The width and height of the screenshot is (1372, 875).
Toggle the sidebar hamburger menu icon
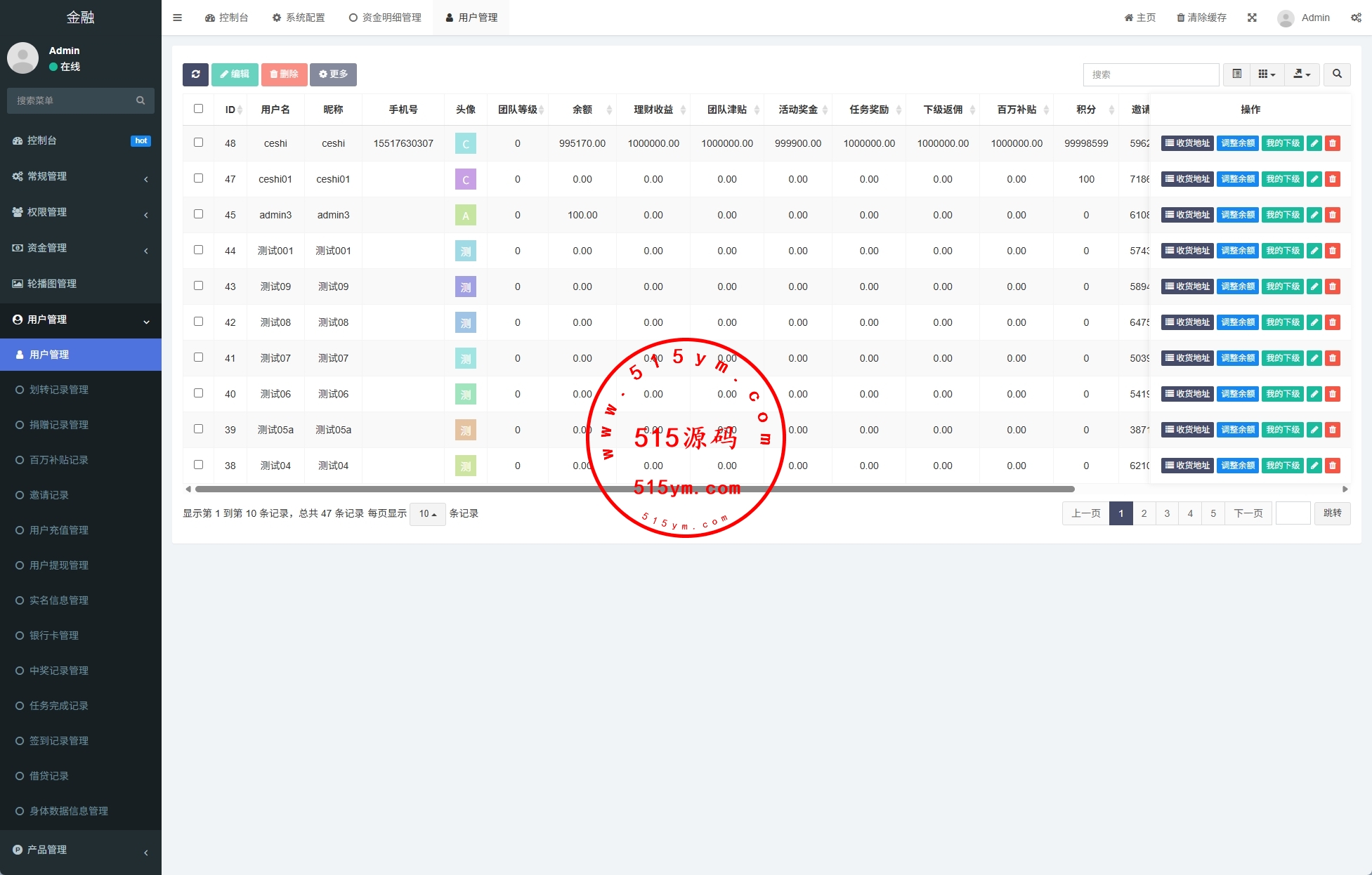pyautogui.click(x=177, y=18)
